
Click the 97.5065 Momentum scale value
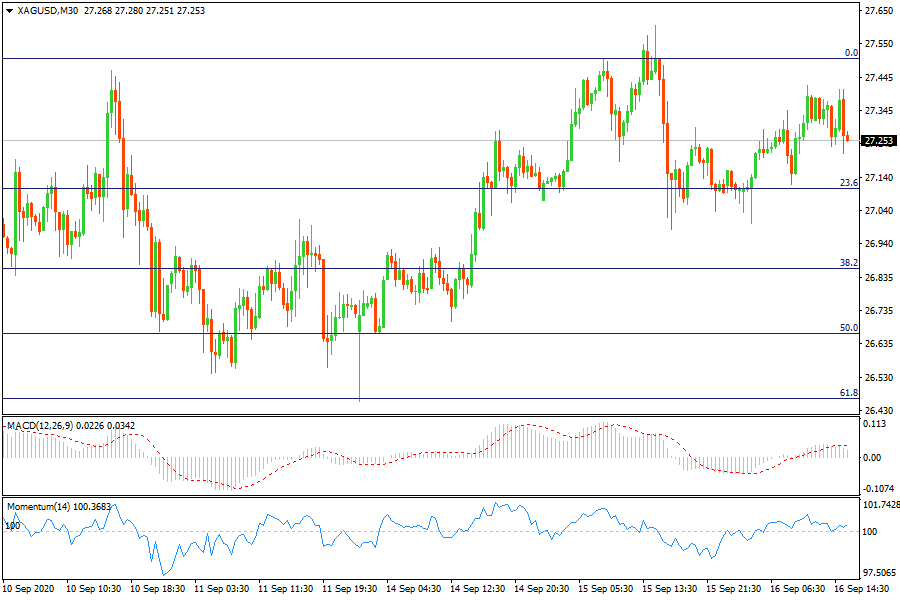point(880,573)
